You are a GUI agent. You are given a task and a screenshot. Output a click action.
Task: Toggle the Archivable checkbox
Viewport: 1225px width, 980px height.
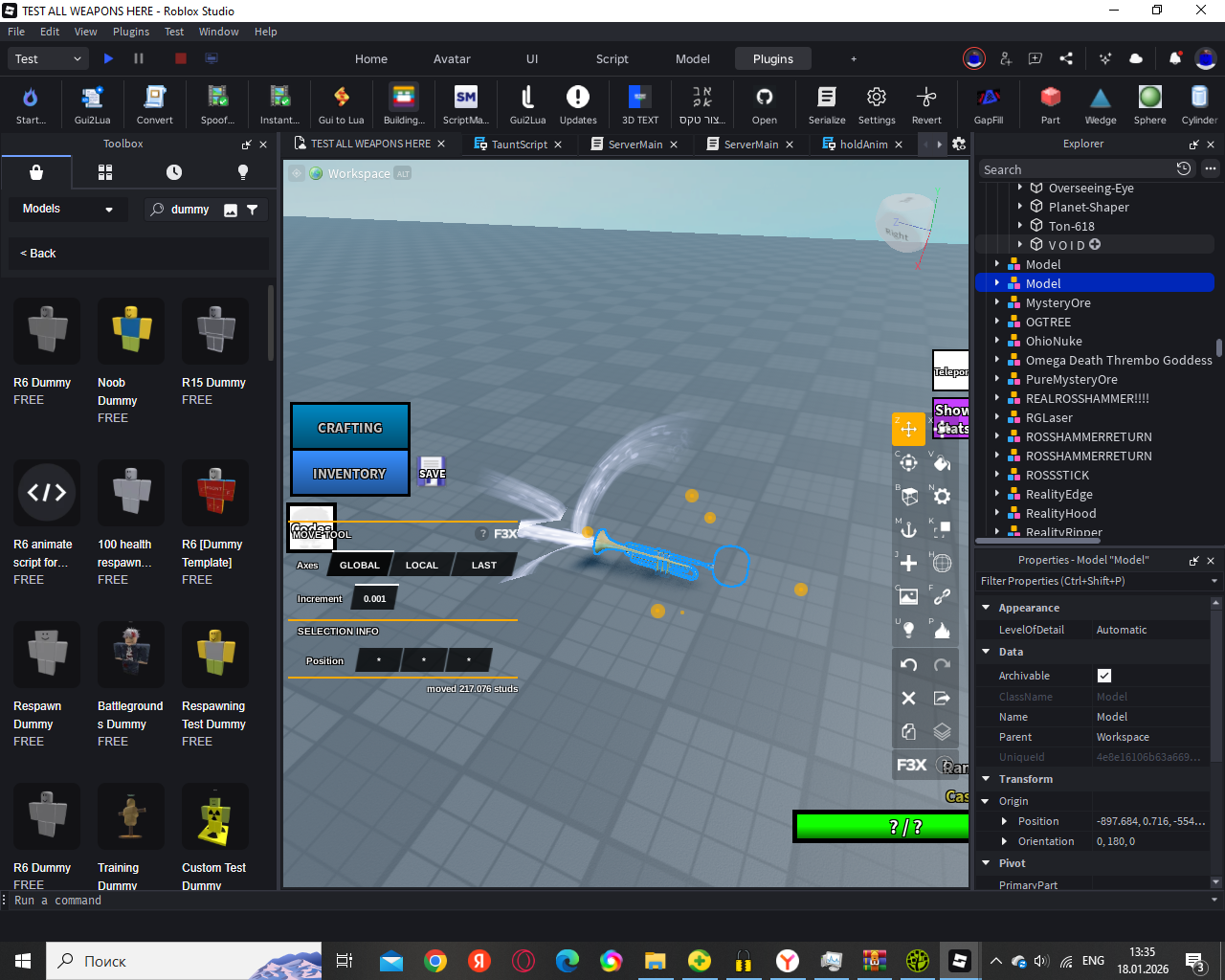coord(1104,676)
